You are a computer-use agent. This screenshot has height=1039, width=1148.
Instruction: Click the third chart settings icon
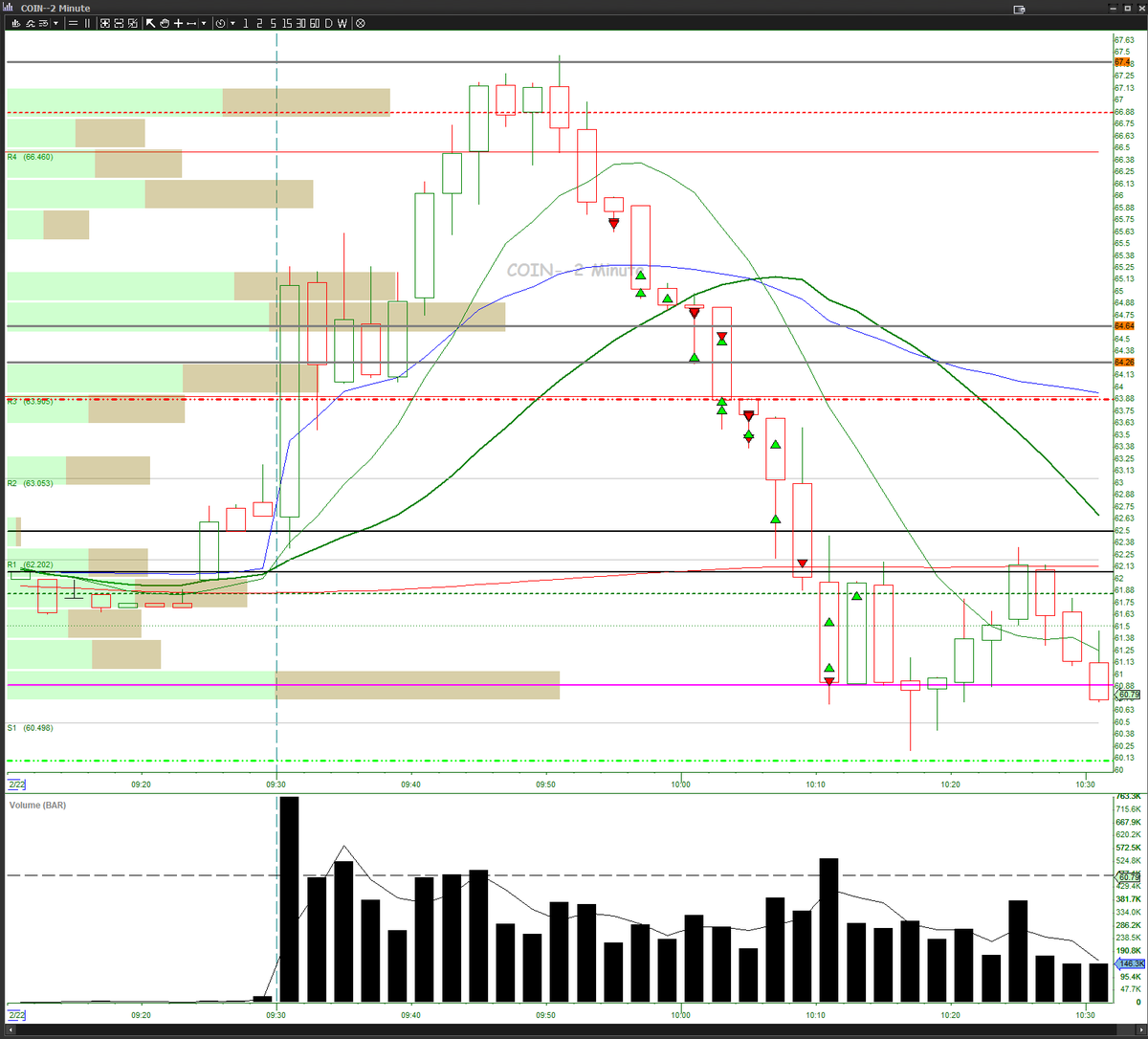point(43,23)
